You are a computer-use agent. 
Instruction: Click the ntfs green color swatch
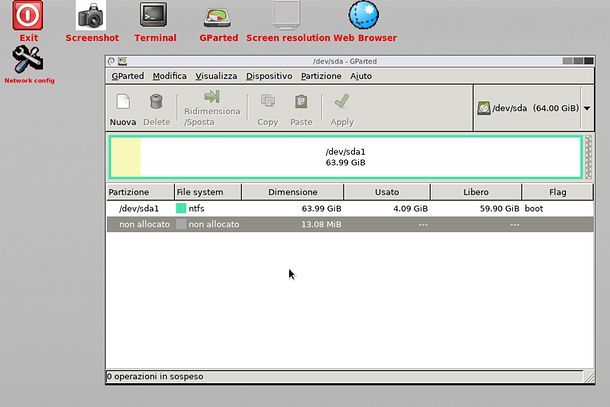click(x=181, y=208)
